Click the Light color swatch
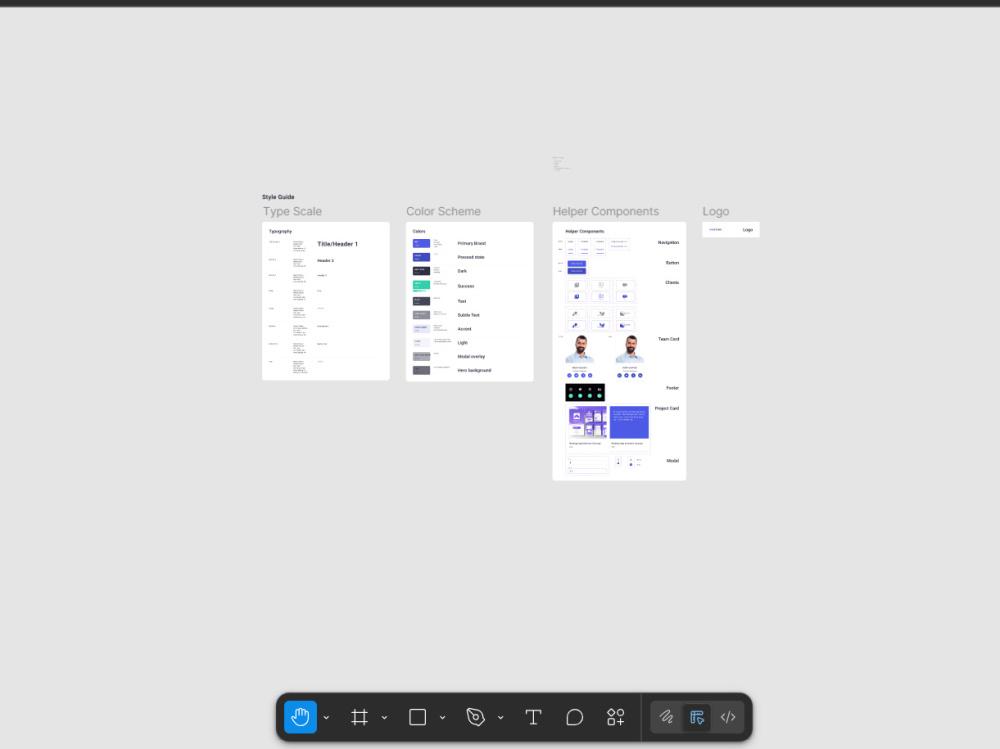Viewport: 1000px width, 749px height. tap(421, 343)
